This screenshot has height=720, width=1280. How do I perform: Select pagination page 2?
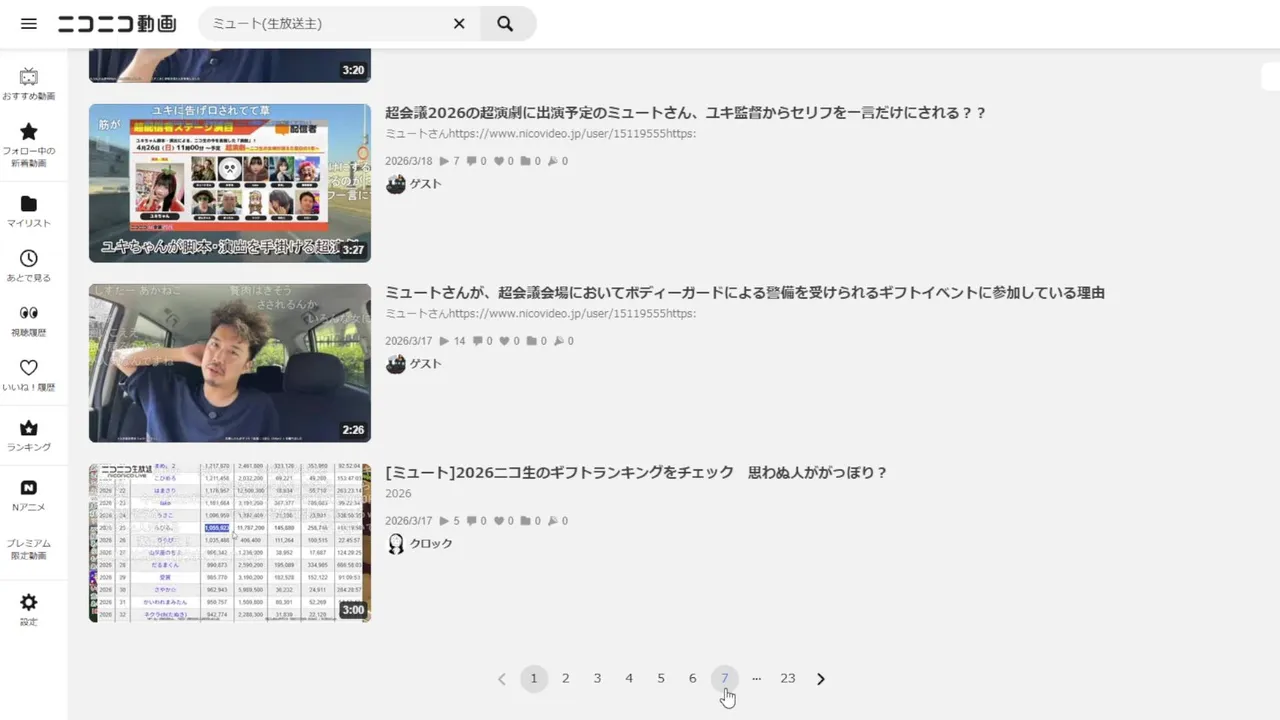[x=566, y=679]
